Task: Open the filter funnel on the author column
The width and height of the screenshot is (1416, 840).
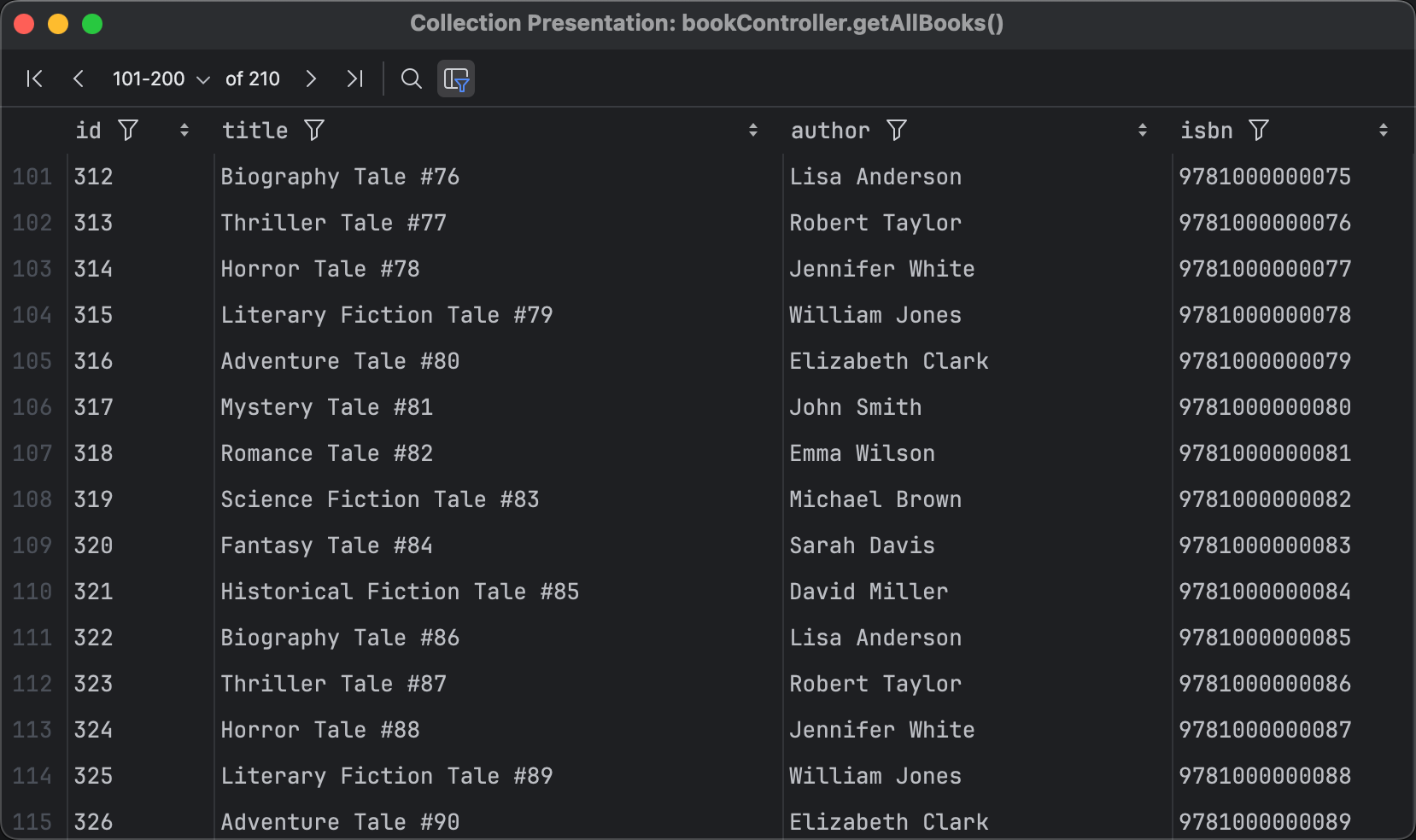Action: [897, 130]
